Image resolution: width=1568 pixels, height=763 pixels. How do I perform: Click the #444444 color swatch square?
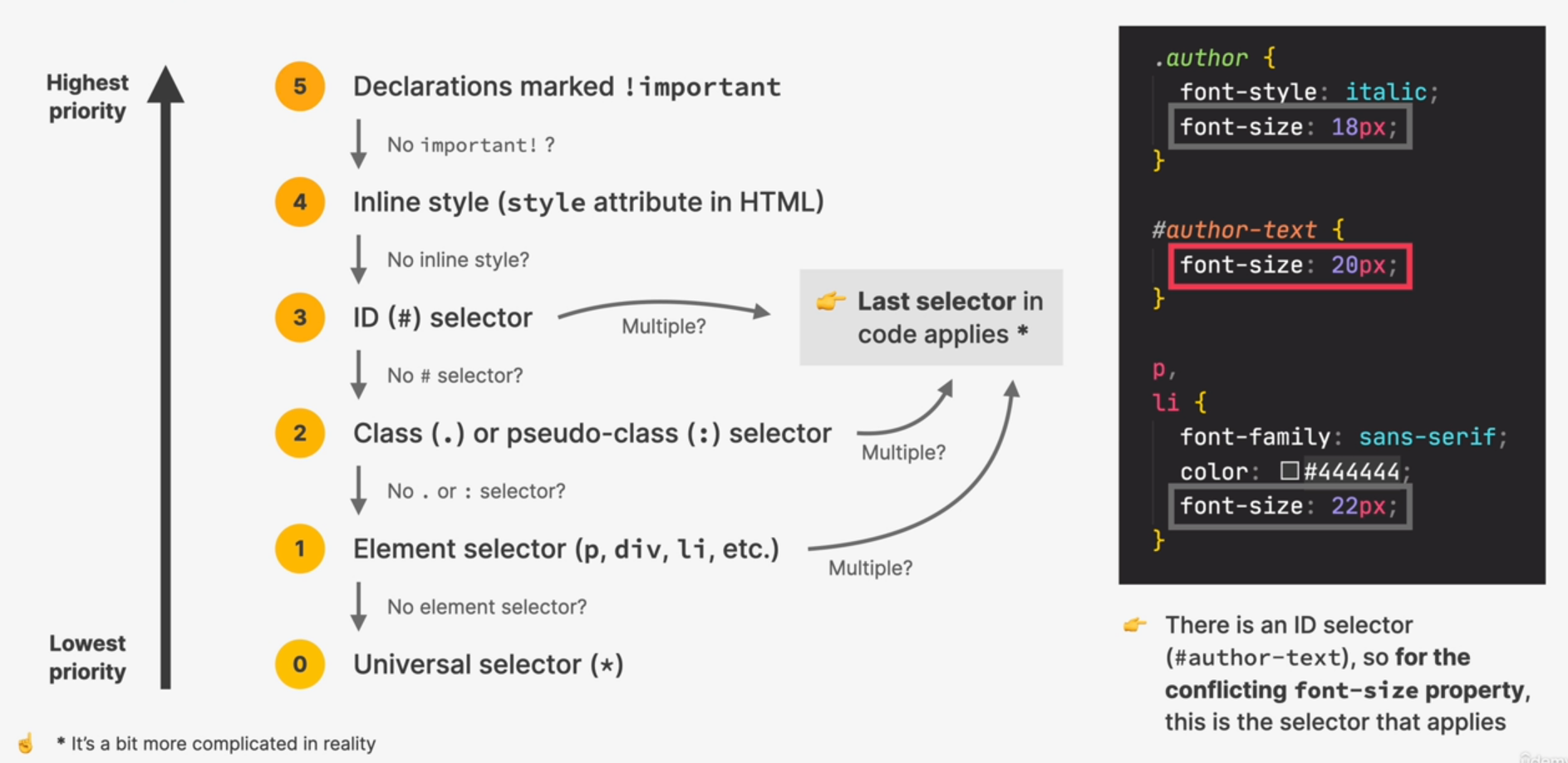pos(1290,471)
